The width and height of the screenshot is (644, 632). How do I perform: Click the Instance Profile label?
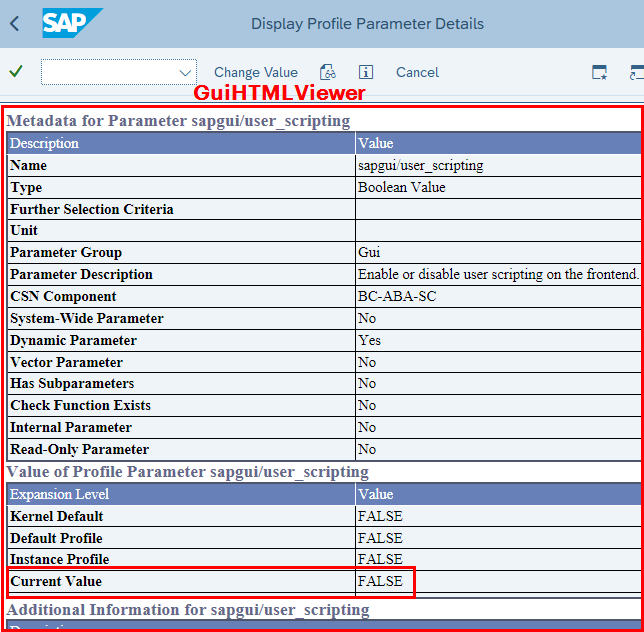[x=60, y=559]
